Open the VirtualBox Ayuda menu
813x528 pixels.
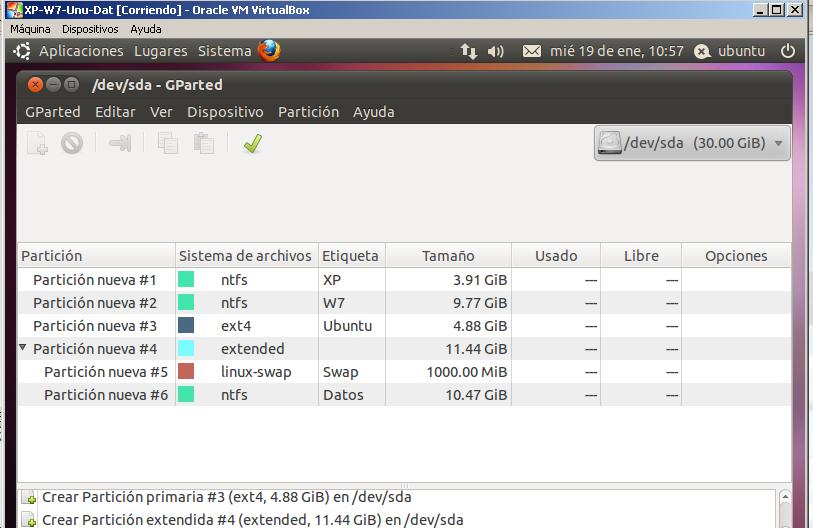[x=146, y=29]
